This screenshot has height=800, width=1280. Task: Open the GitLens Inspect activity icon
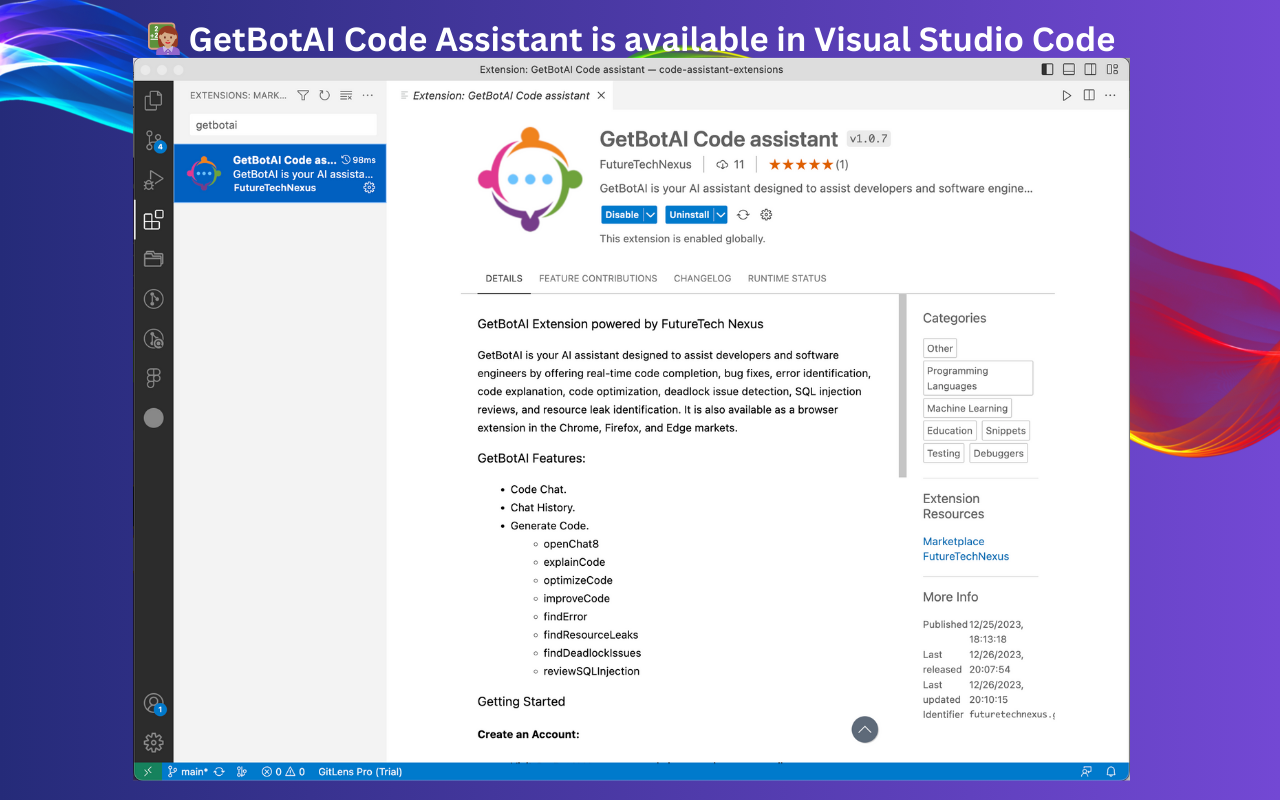click(153, 339)
